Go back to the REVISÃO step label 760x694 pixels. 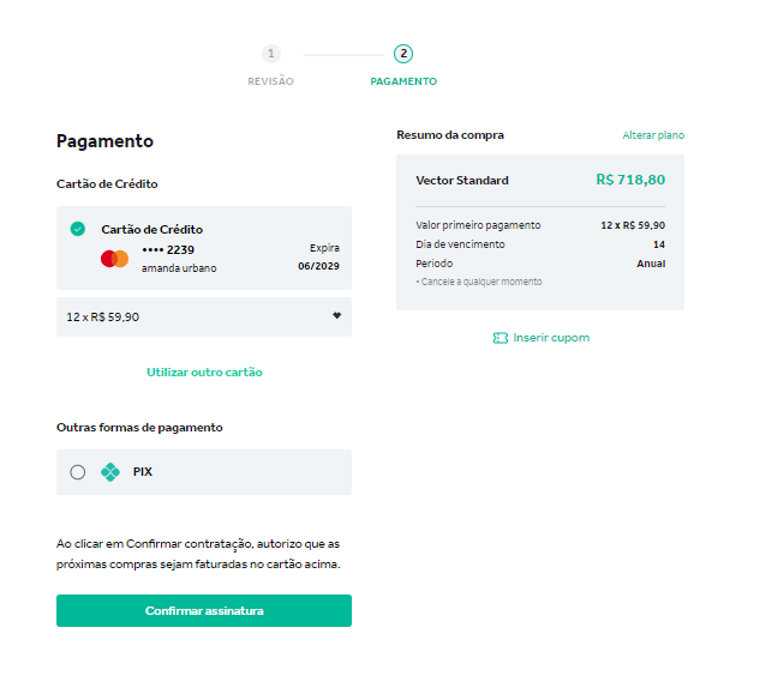pos(271,81)
